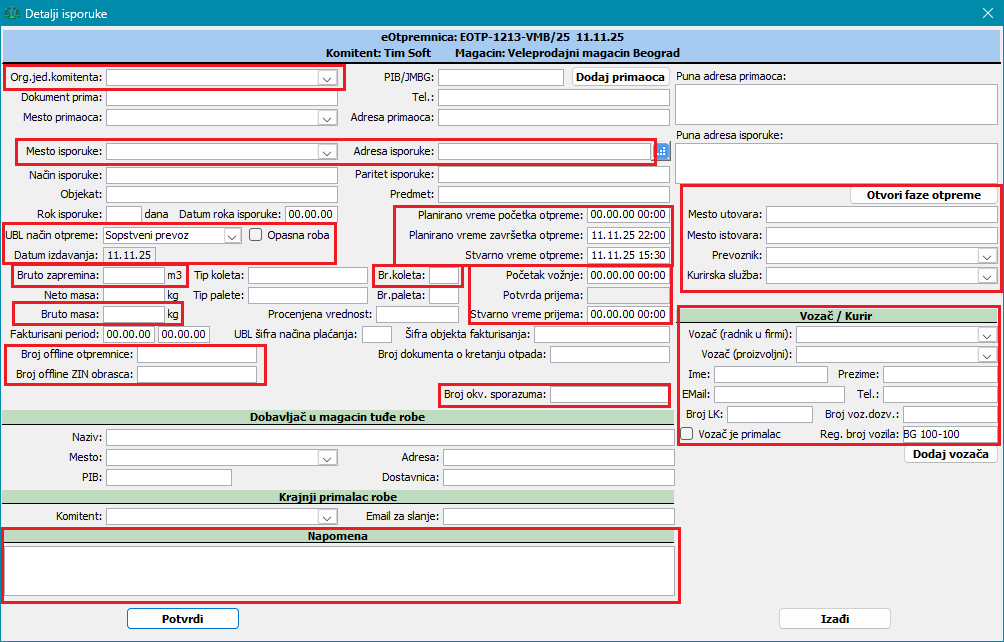Check the Opasna roba checkbox
1004x642 pixels.
tap(256, 235)
